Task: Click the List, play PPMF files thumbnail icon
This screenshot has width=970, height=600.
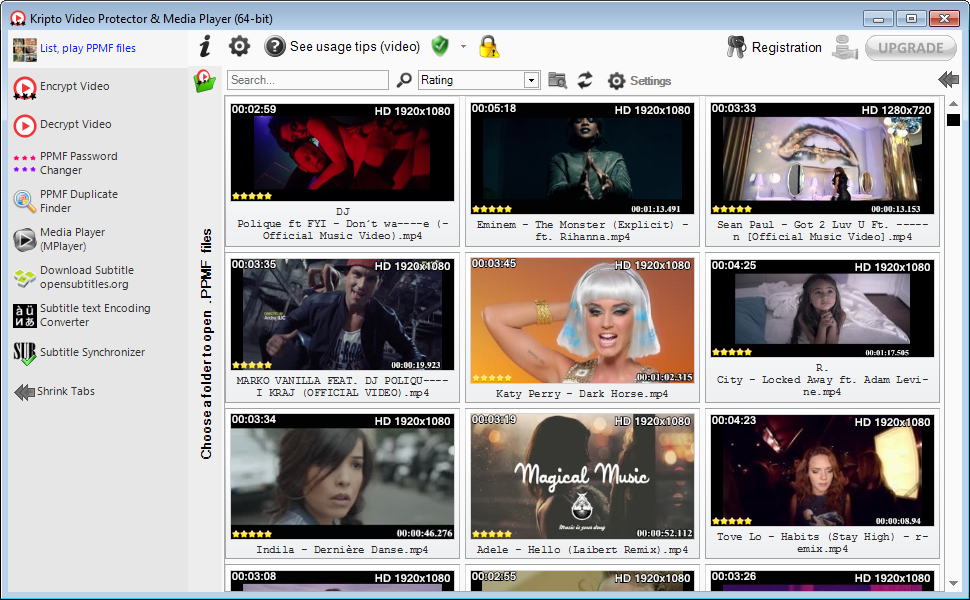Action: pyautogui.click(x=25, y=50)
